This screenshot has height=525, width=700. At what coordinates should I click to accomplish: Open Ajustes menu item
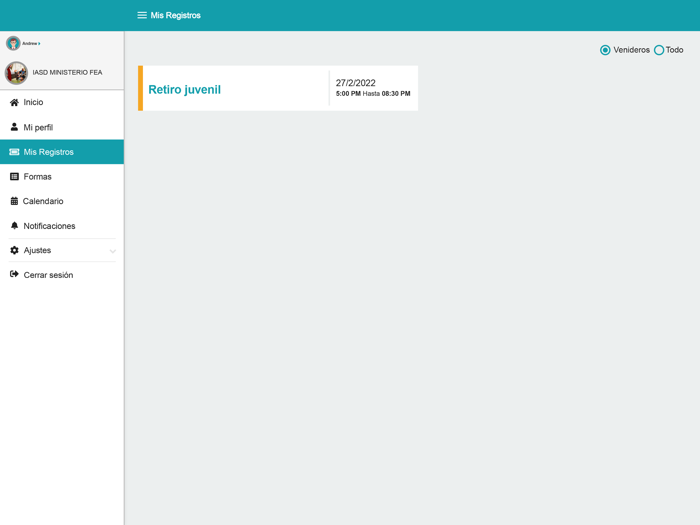(62, 250)
